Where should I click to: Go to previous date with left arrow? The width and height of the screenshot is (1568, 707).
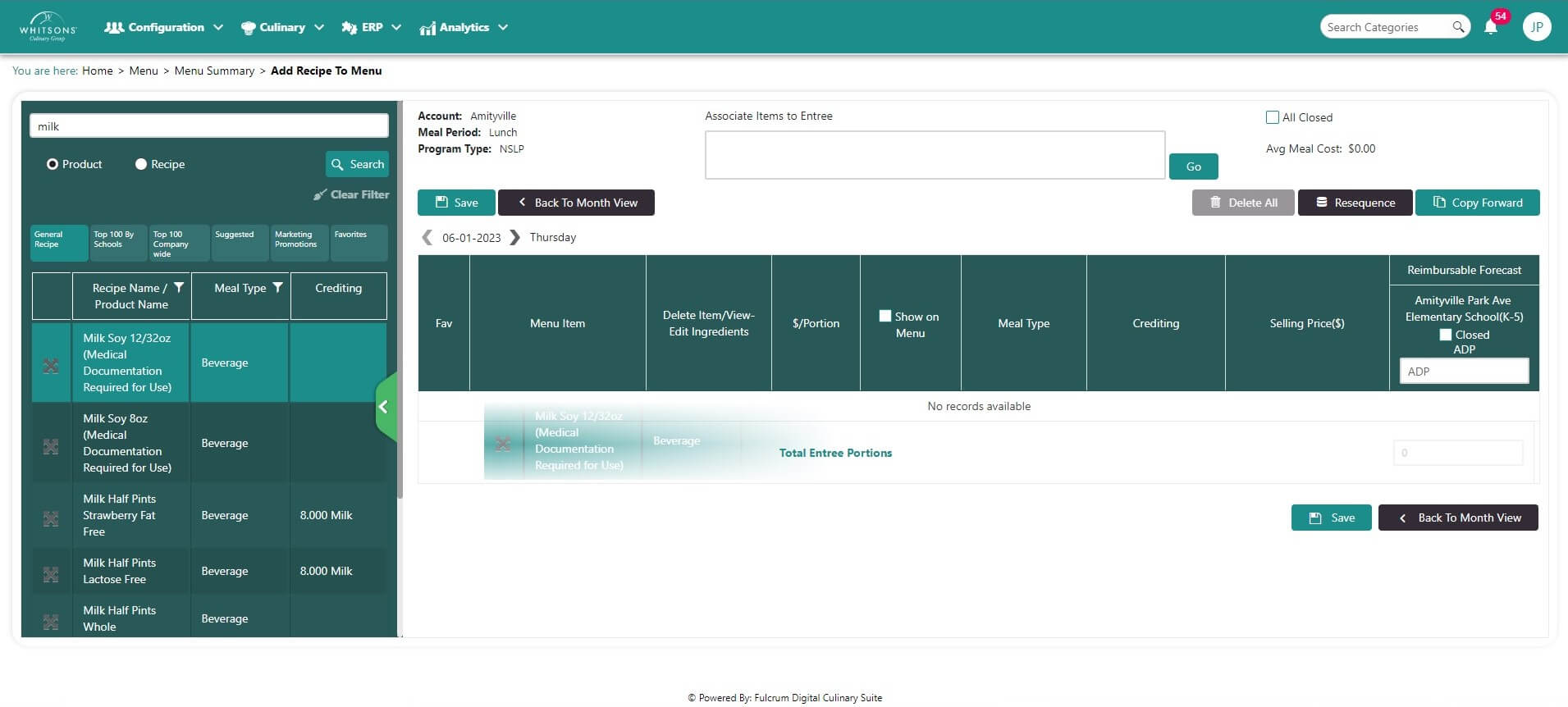point(427,238)
